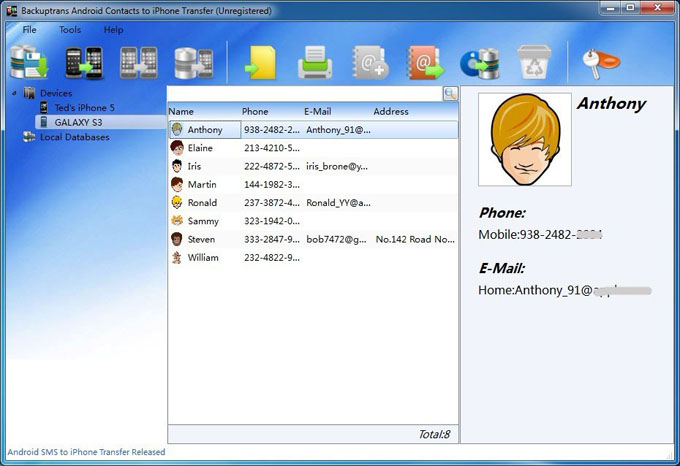Click the contact search input field

[305, 94]
